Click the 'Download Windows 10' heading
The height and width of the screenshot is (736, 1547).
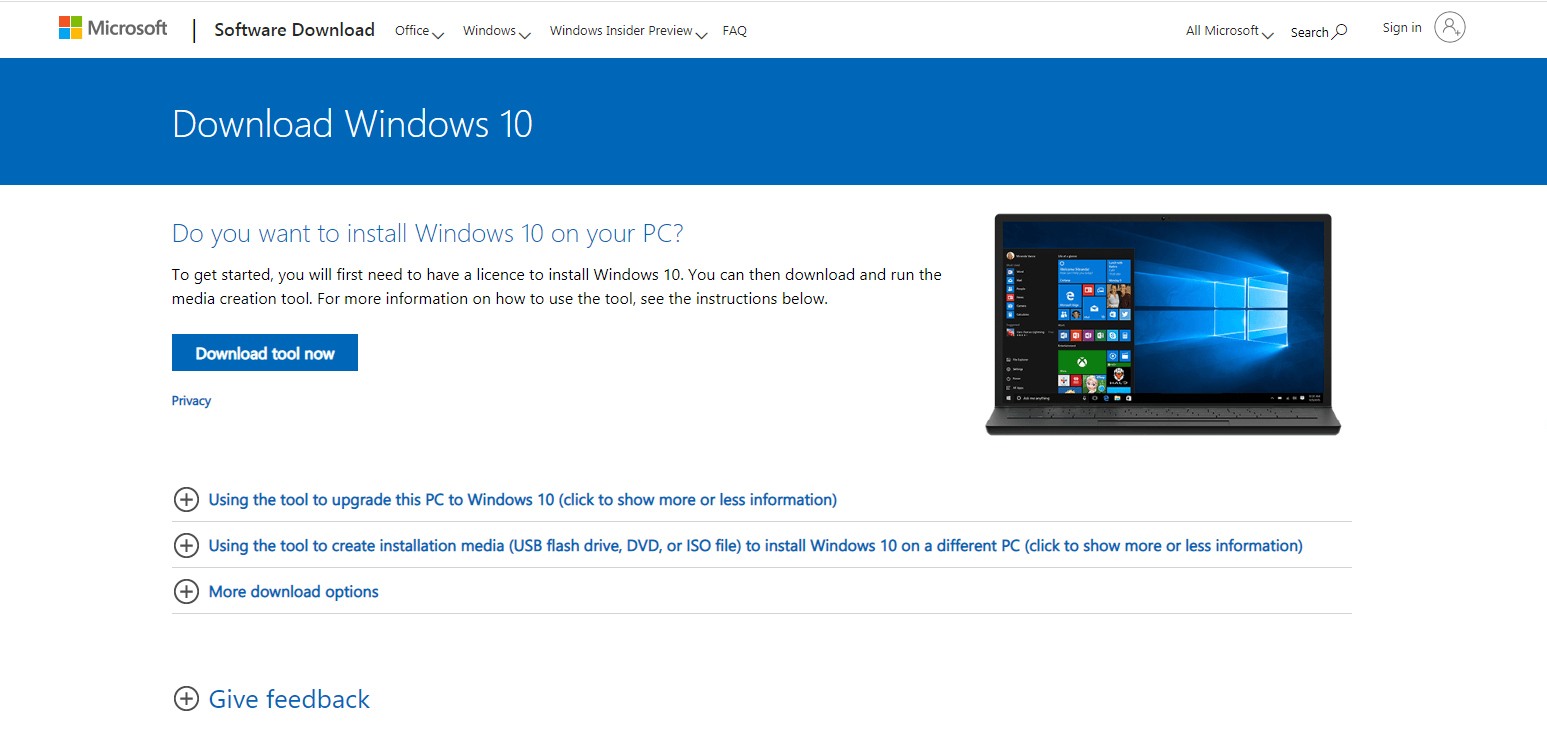pyautogui.click(x=352, y=124)
